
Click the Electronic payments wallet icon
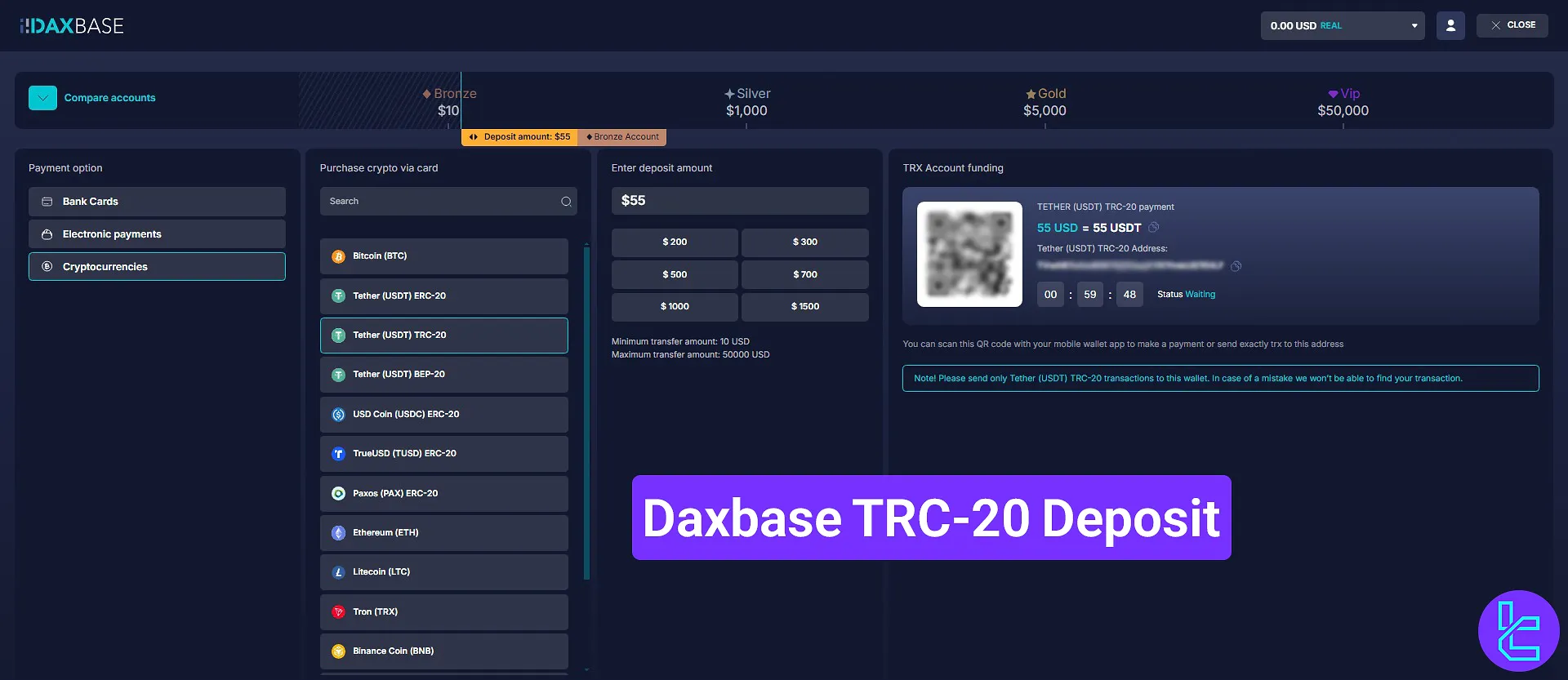pos(47,234)
